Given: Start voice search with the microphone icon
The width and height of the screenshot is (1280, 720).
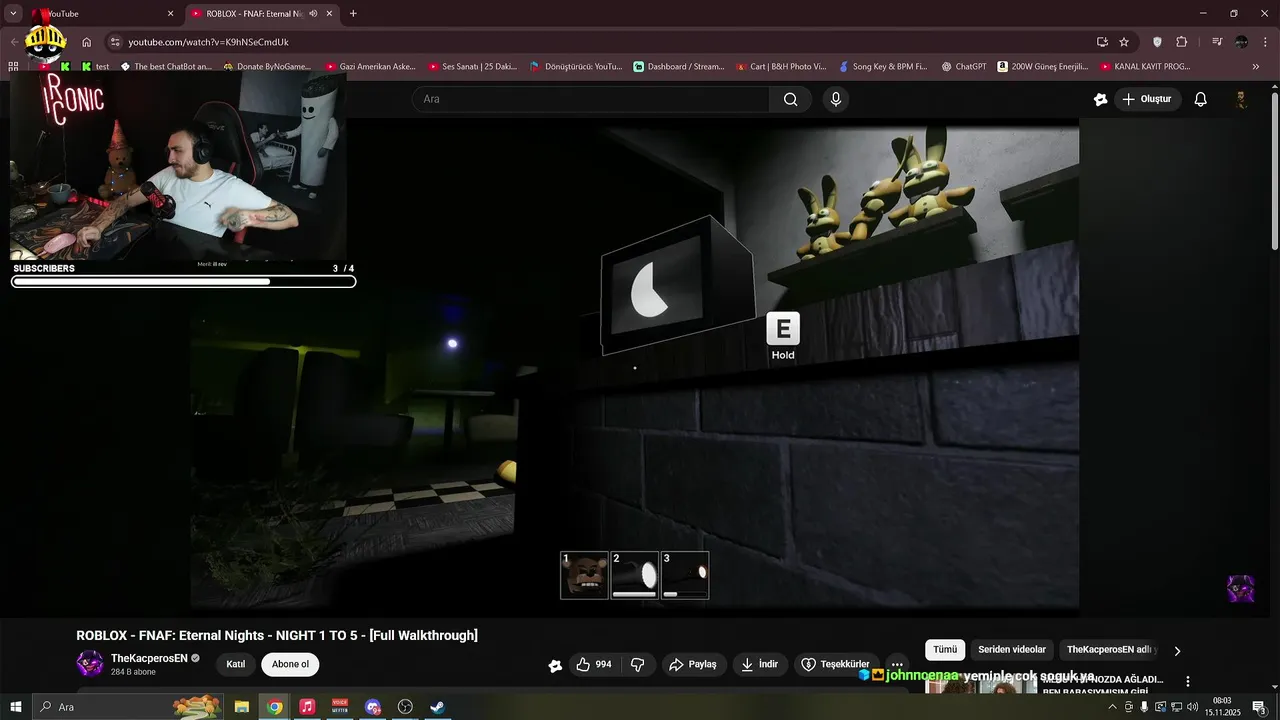Looking at the screenshot, I should (836, 99).
